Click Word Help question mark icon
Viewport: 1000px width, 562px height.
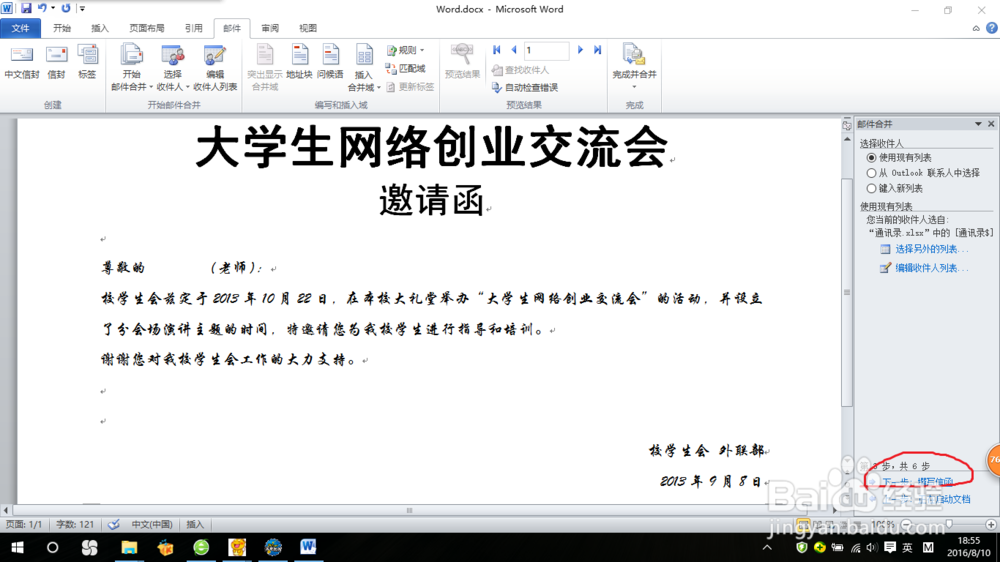click(x=992, y=28)
